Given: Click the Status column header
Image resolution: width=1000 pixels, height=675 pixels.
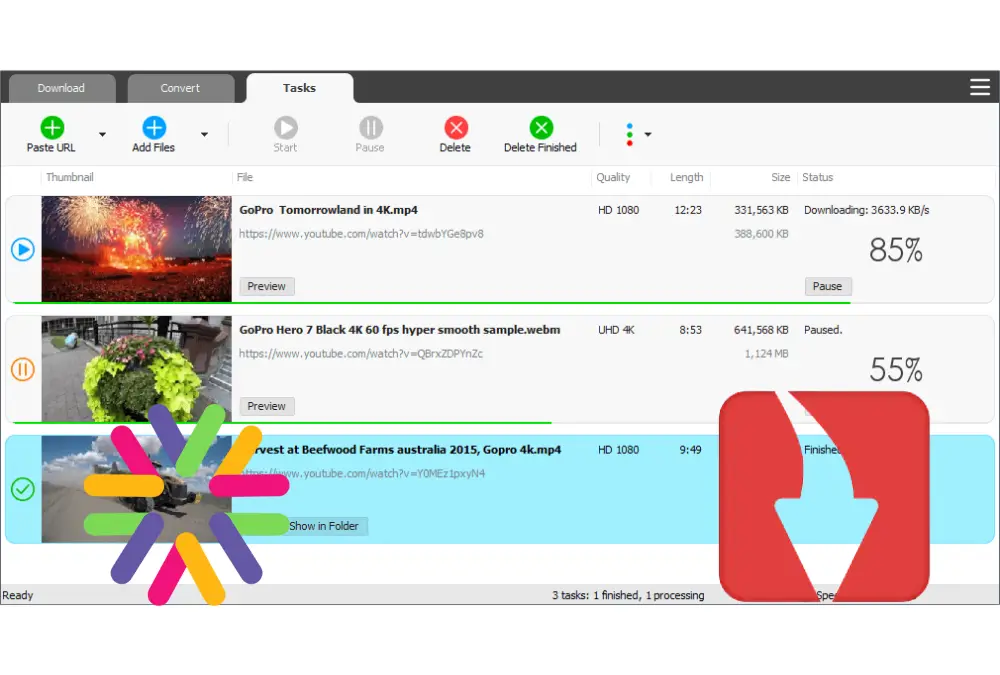Looking at the screenshot, I should point(818,177).
